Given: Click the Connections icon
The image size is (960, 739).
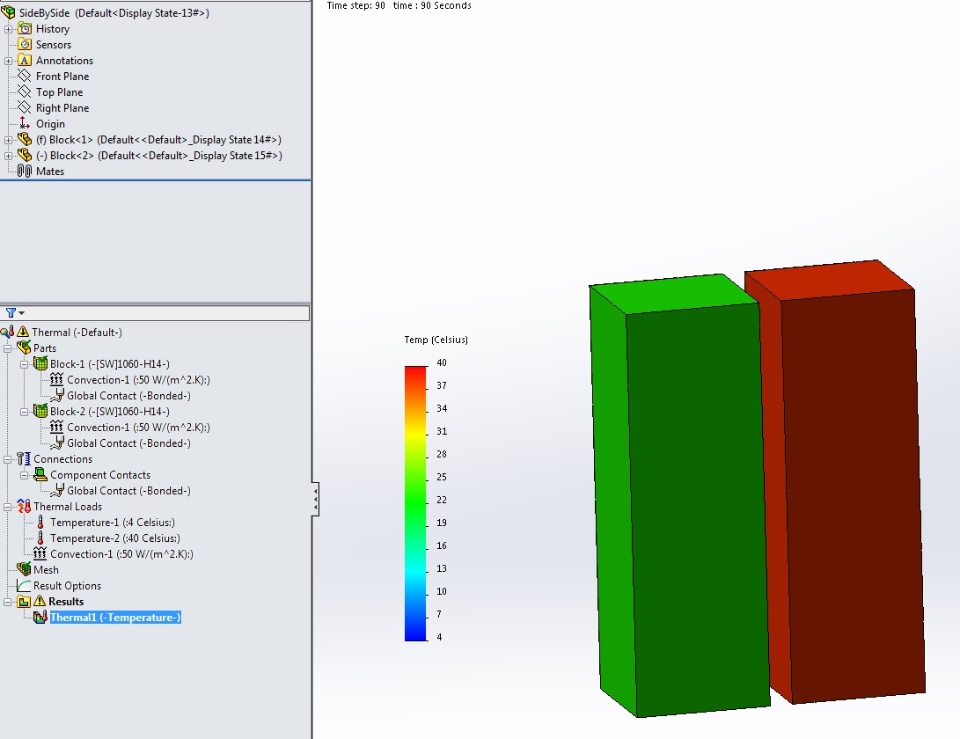Looking at the screenshot, I should pyautogui.click(x=24, y=459).
